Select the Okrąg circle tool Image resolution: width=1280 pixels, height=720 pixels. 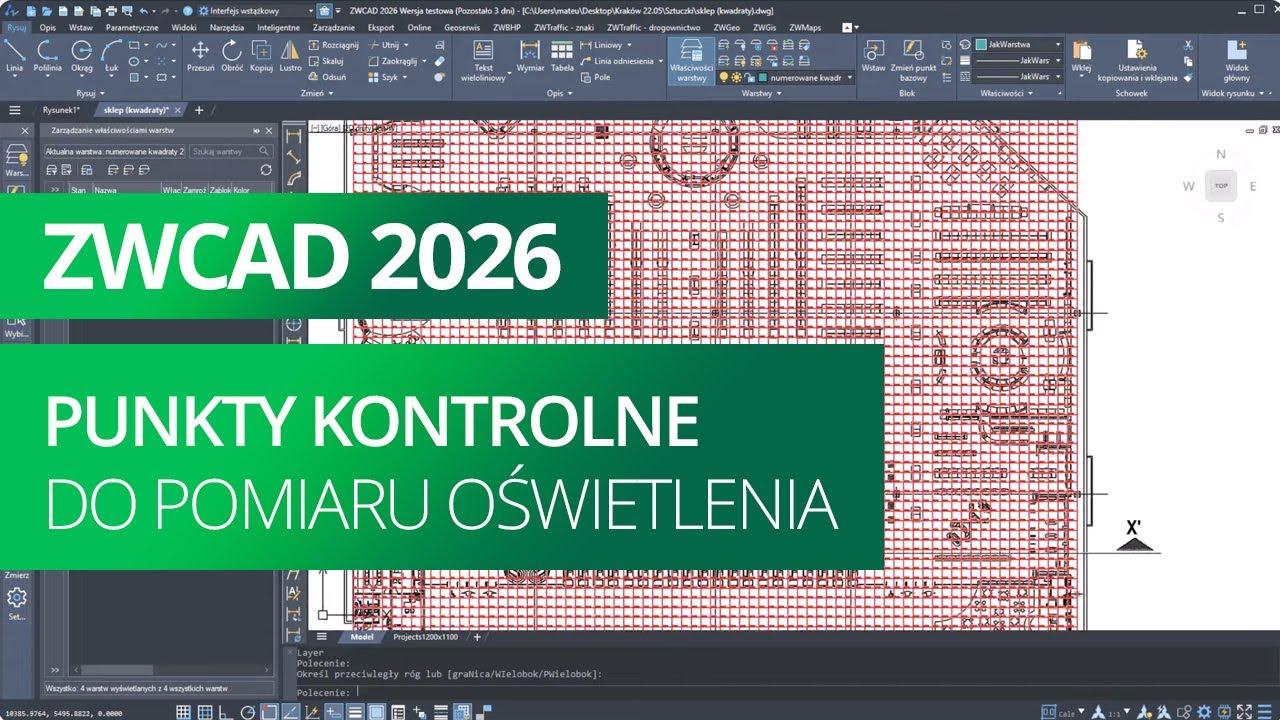tap(82, 56)
